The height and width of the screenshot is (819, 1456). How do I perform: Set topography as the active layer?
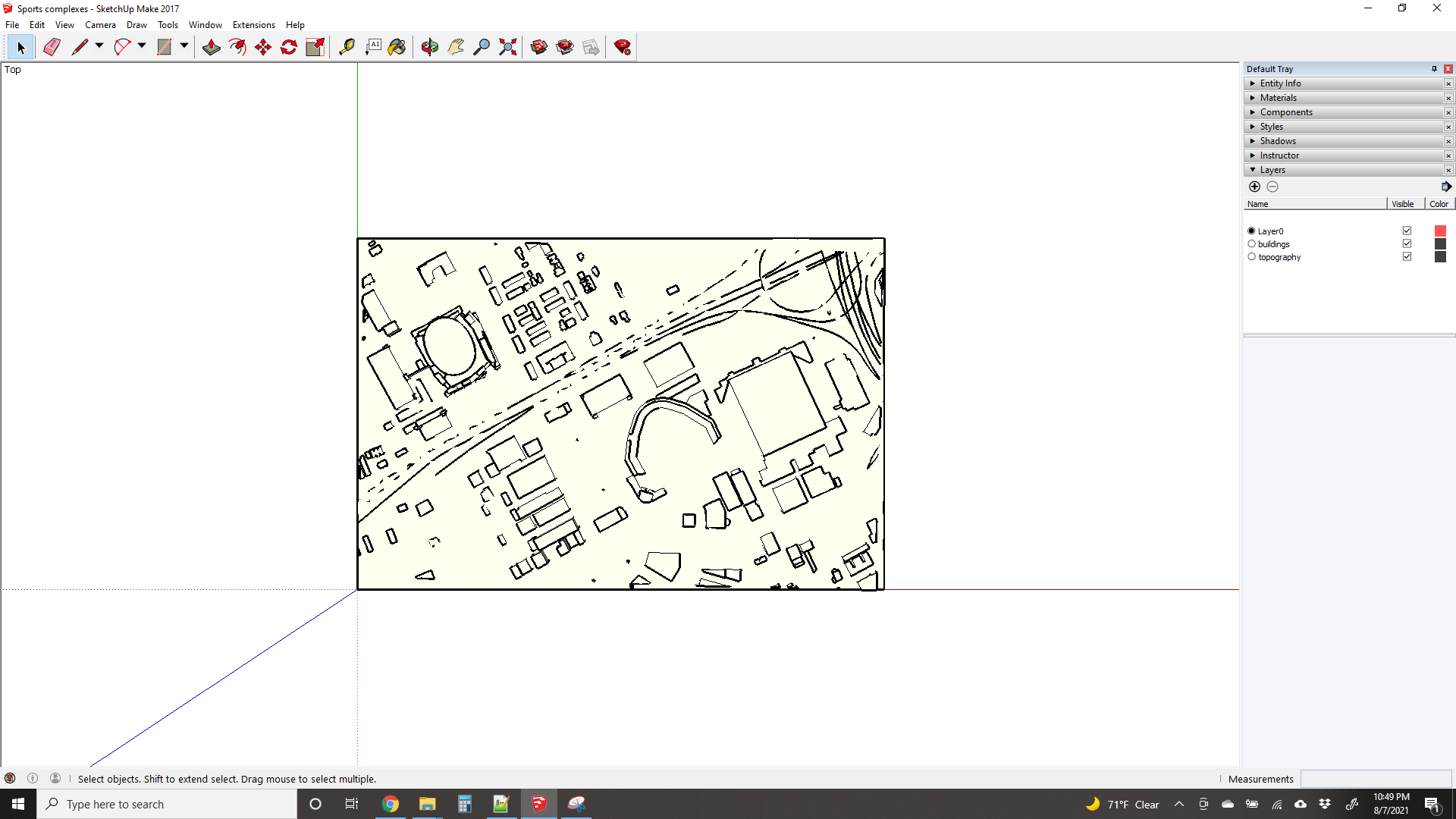(x=1251, y=257)
